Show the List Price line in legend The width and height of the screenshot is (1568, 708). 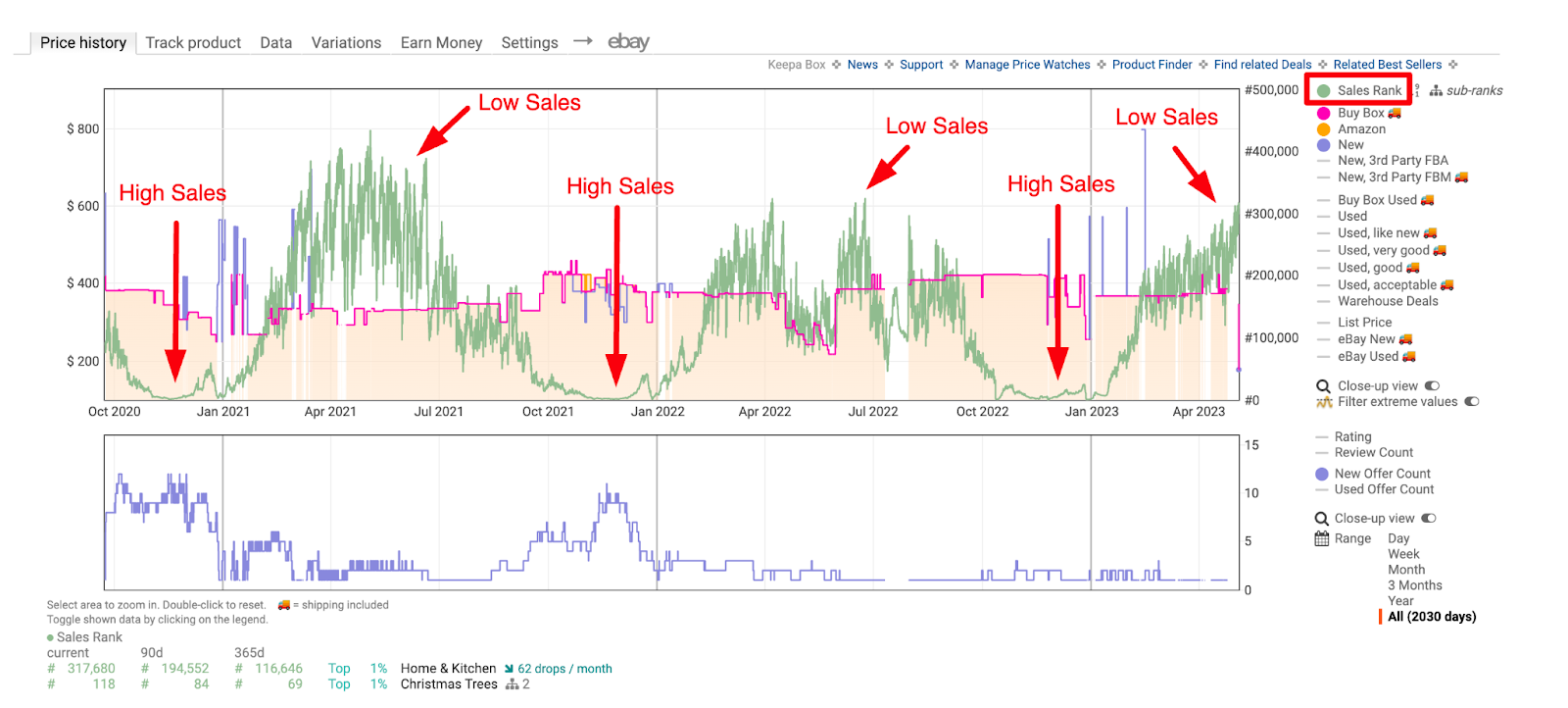[x=1364, y=322]
